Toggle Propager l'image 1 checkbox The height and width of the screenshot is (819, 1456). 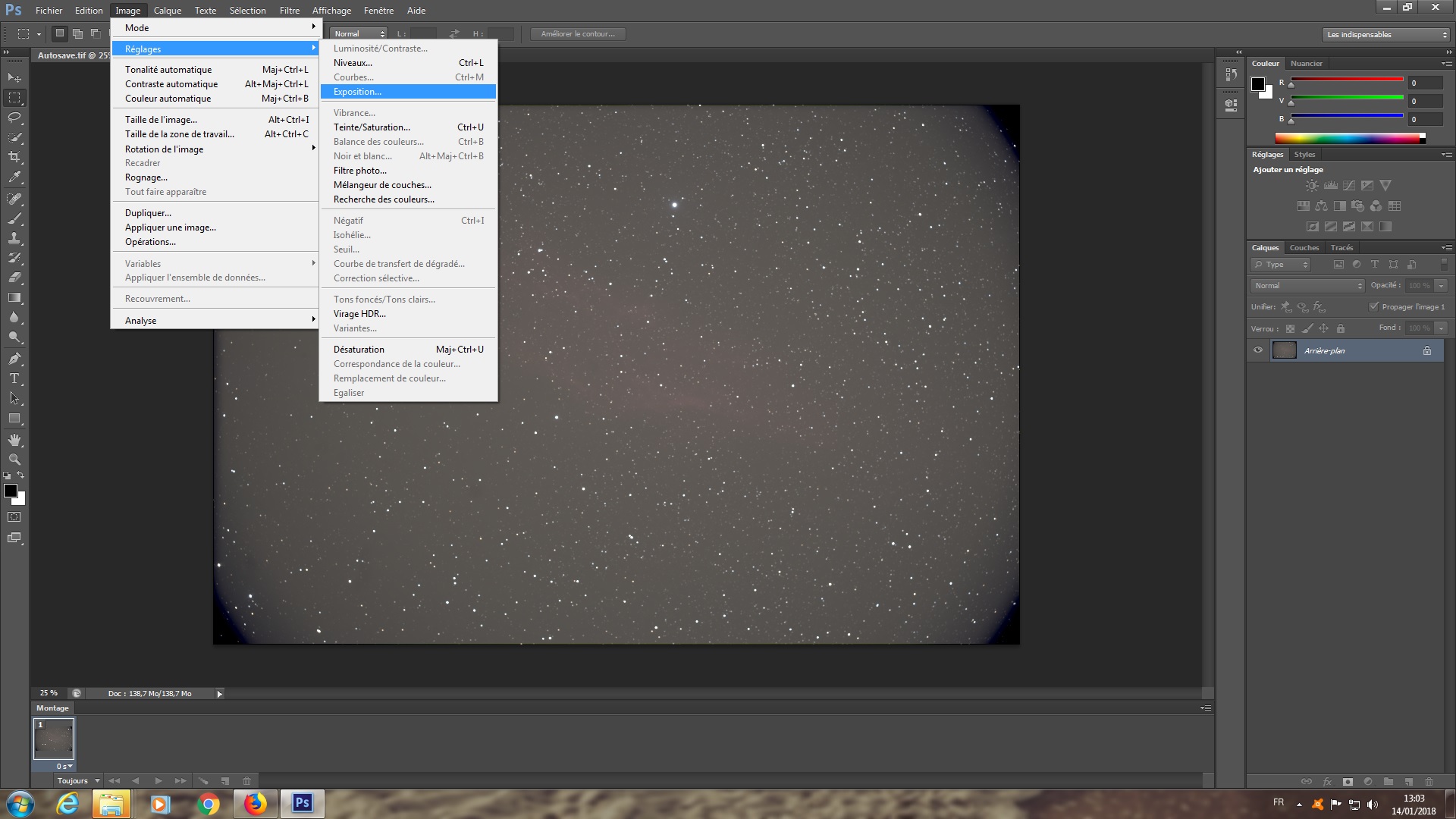(x=1373, y=306)
